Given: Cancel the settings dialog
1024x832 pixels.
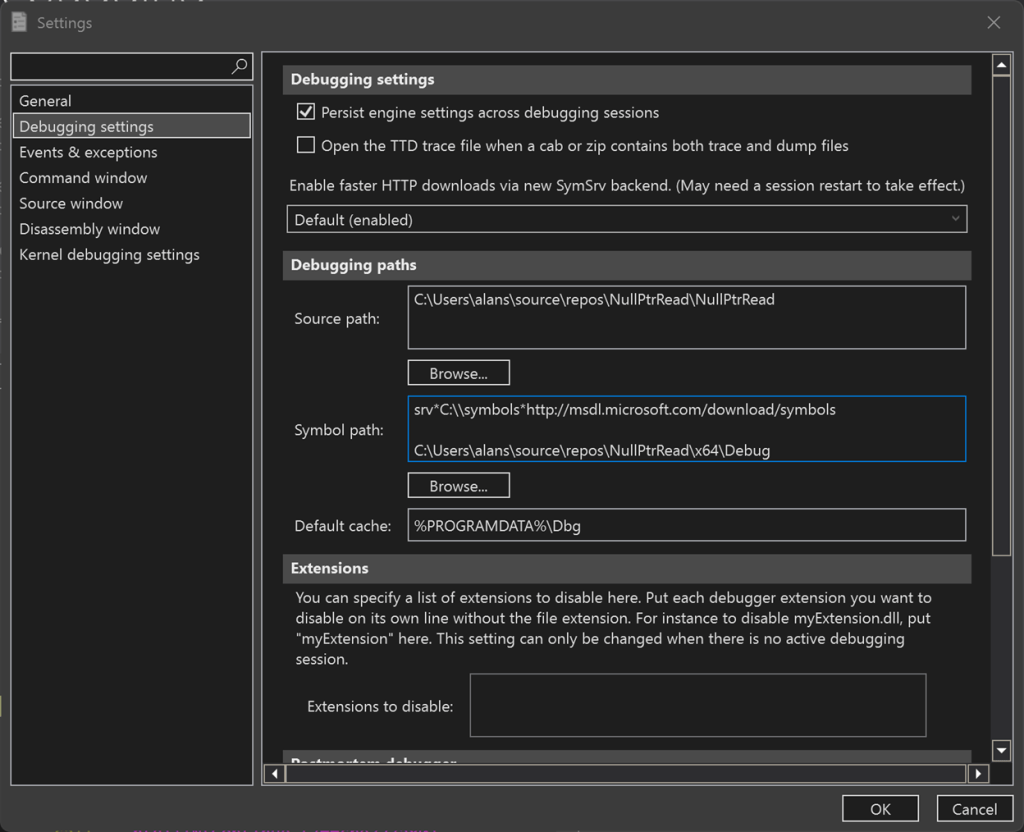Looking at the screenshot, I should (973, 809).
